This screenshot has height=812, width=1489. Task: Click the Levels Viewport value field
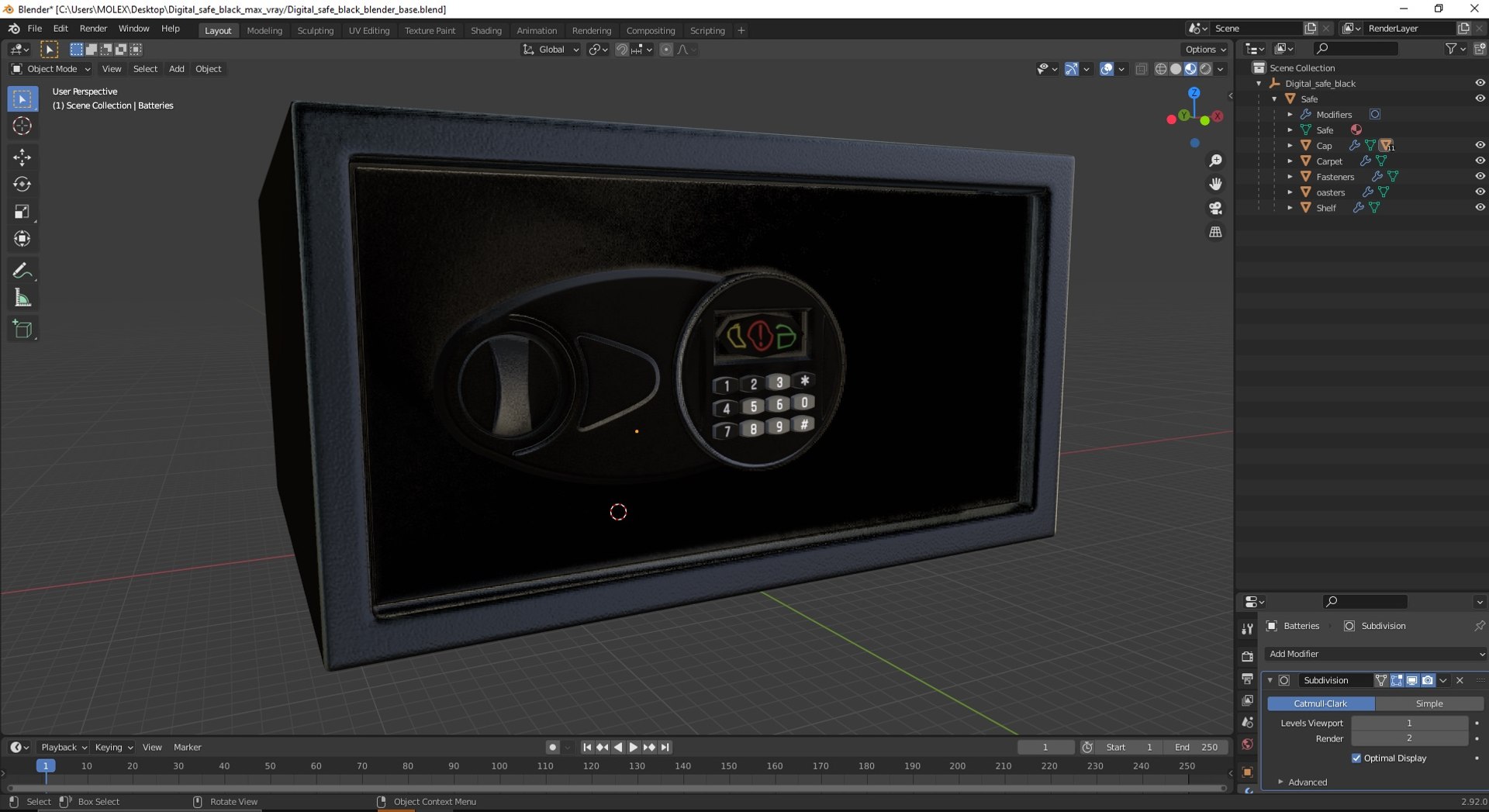click(x=1409, y=723)
